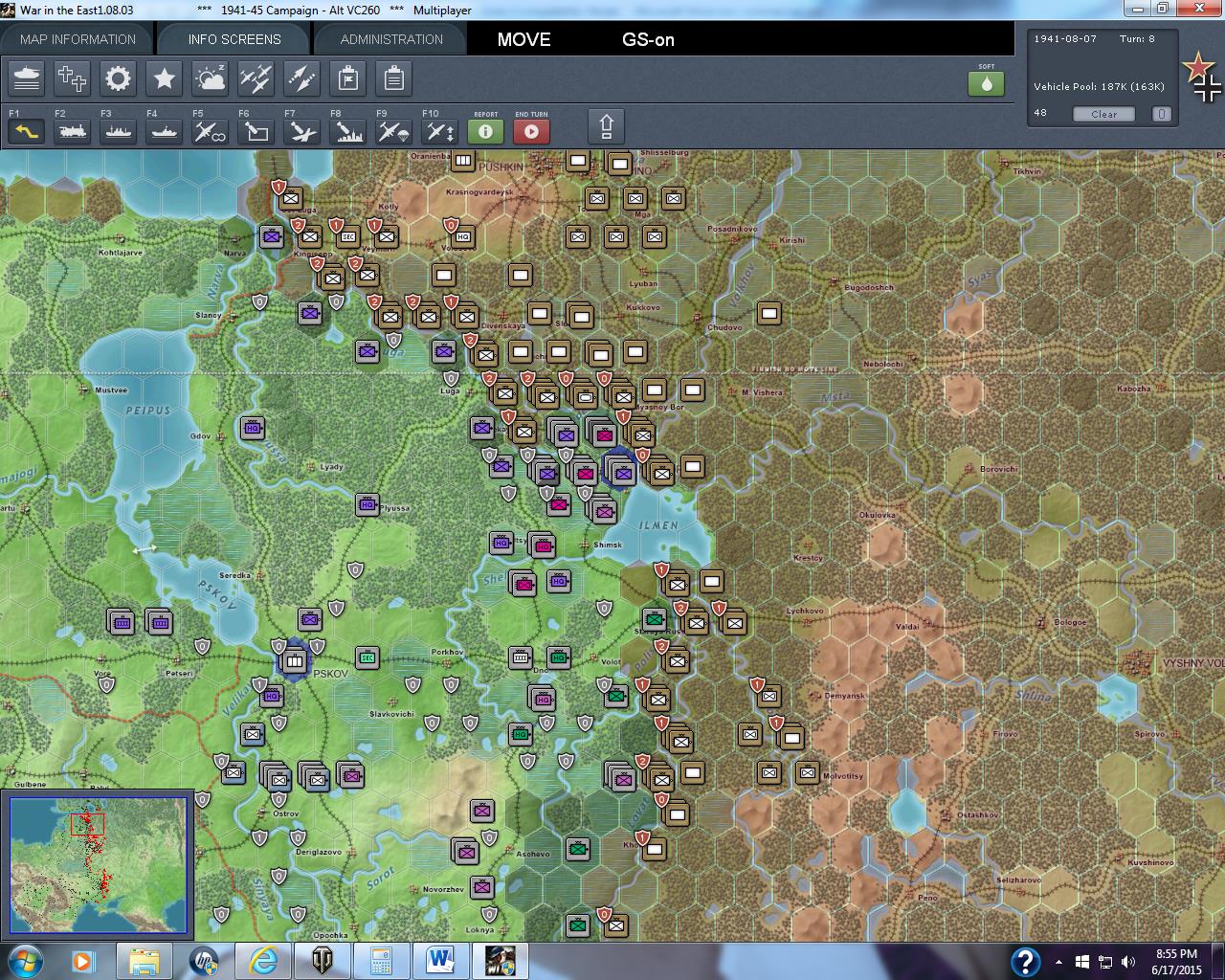Image resolution: width=1225 pixels, height=980 pixels.
Task: Open the victory star info screen
Action: click(x=164, y=78)
